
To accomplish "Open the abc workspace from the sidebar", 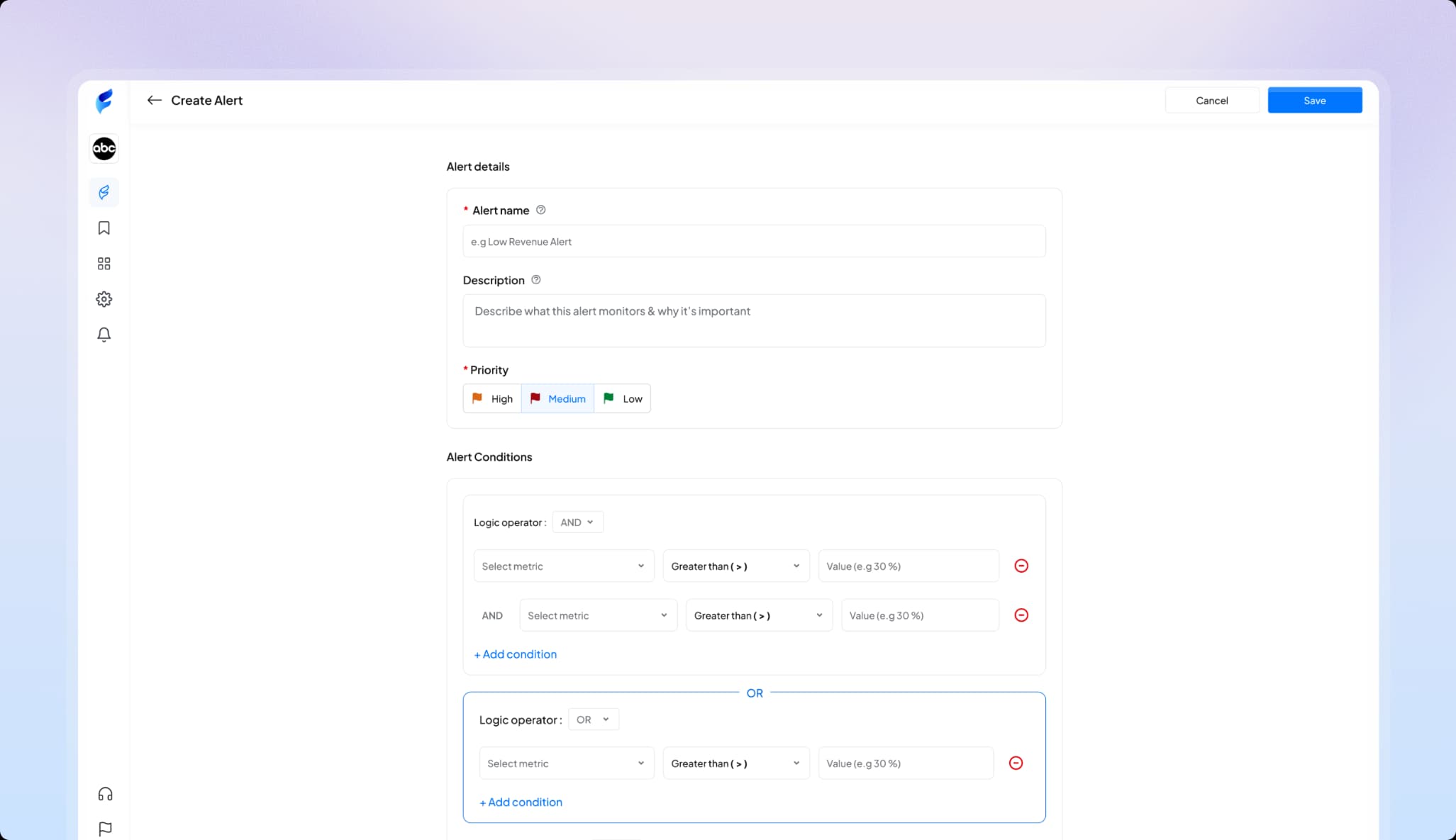I will tap(104, 148).
